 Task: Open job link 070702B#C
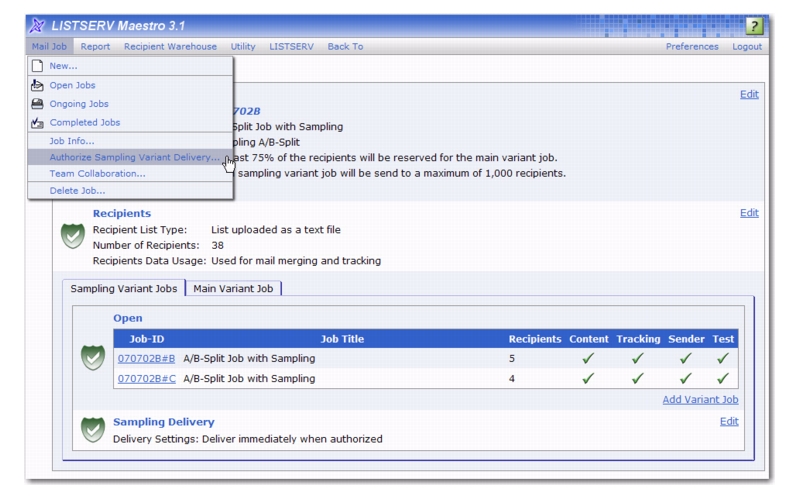click(x=147, y=379)
